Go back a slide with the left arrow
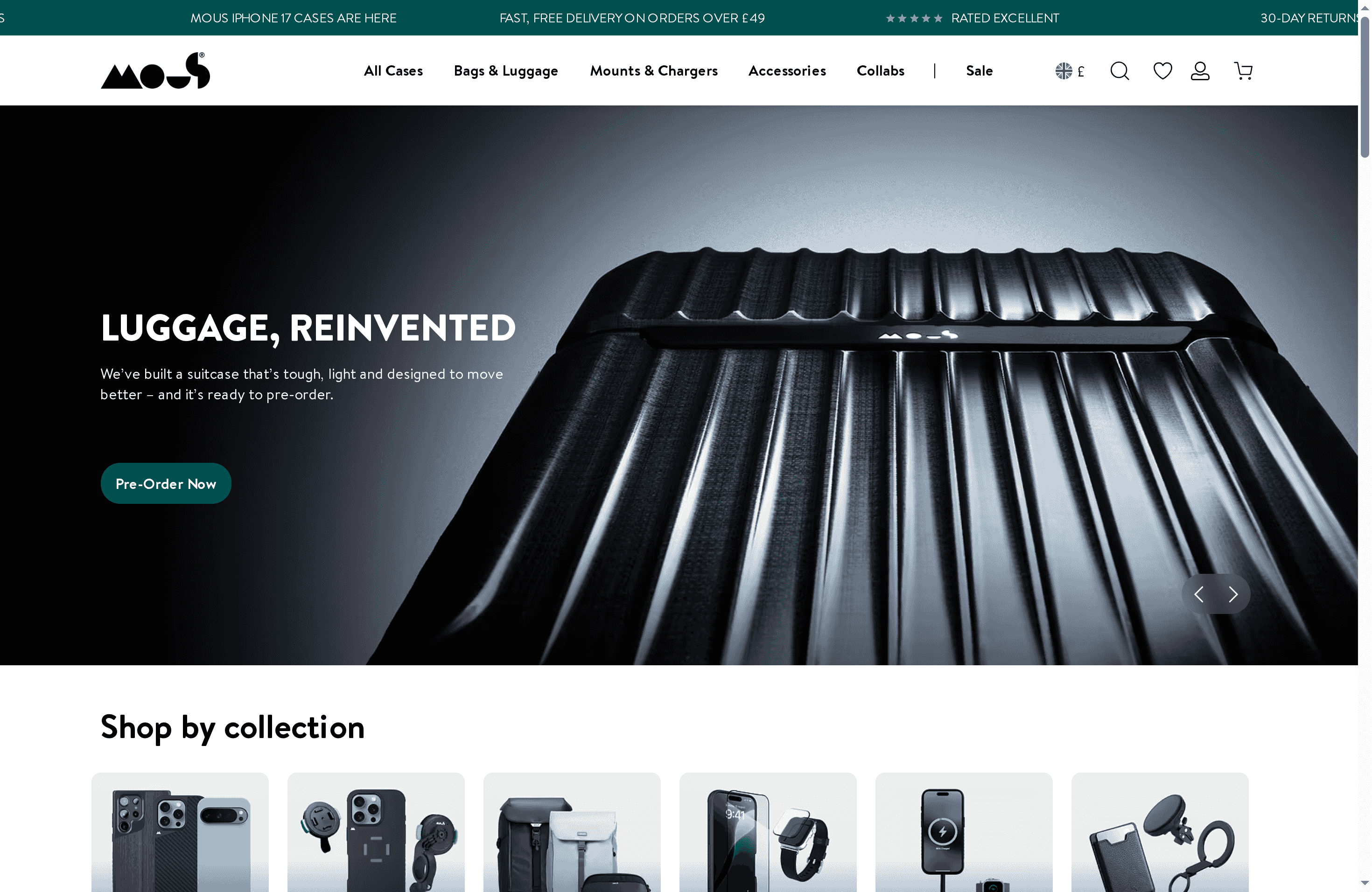 pos(1199,593)
